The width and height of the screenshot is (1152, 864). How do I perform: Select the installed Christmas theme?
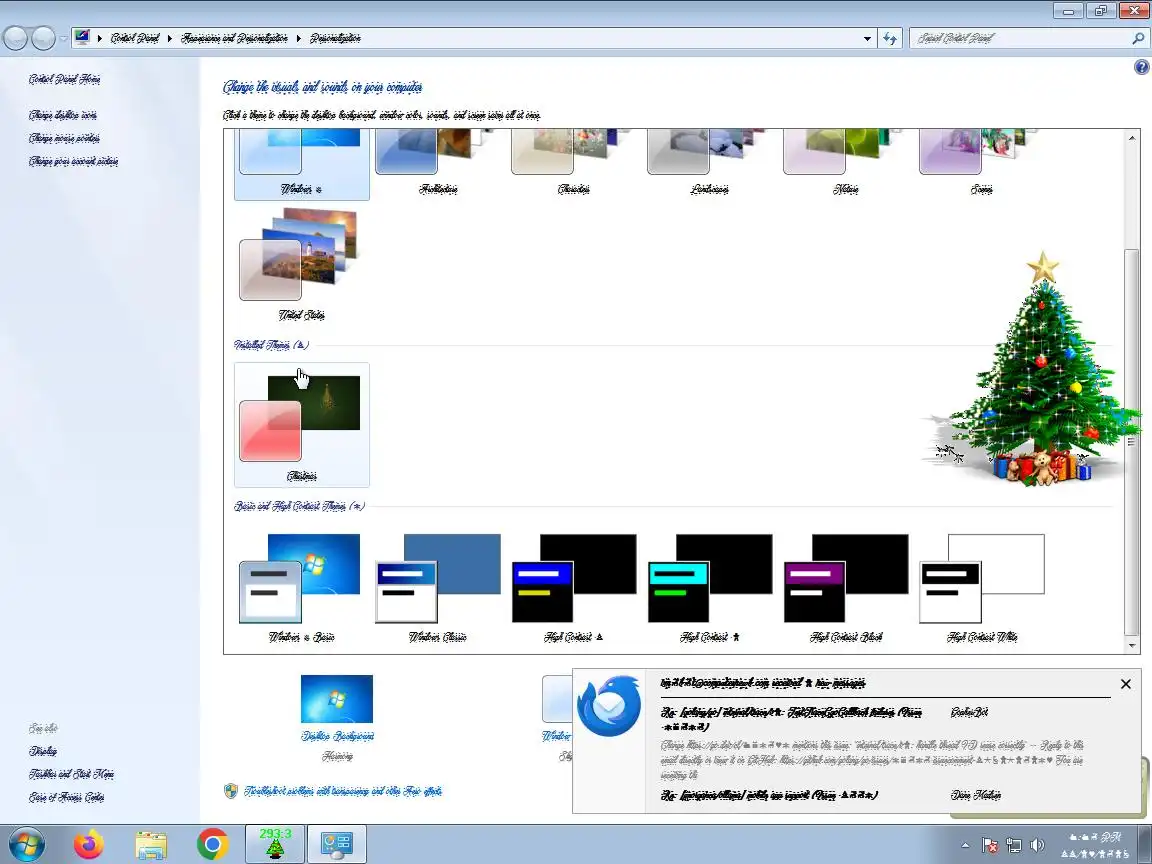tap(301, 425)
